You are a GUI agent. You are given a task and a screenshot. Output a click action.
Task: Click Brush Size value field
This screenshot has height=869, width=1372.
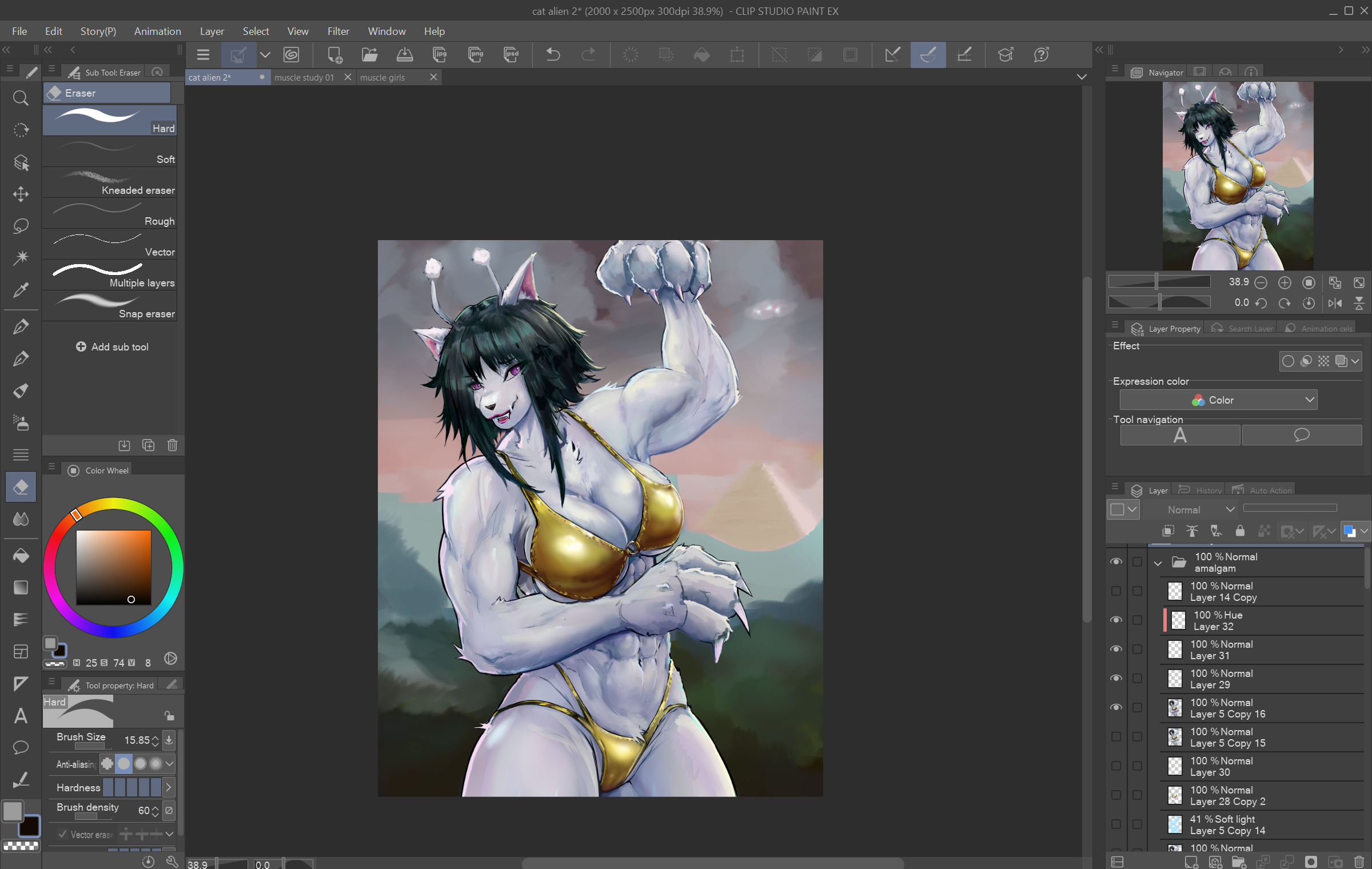tap(136, 740)
